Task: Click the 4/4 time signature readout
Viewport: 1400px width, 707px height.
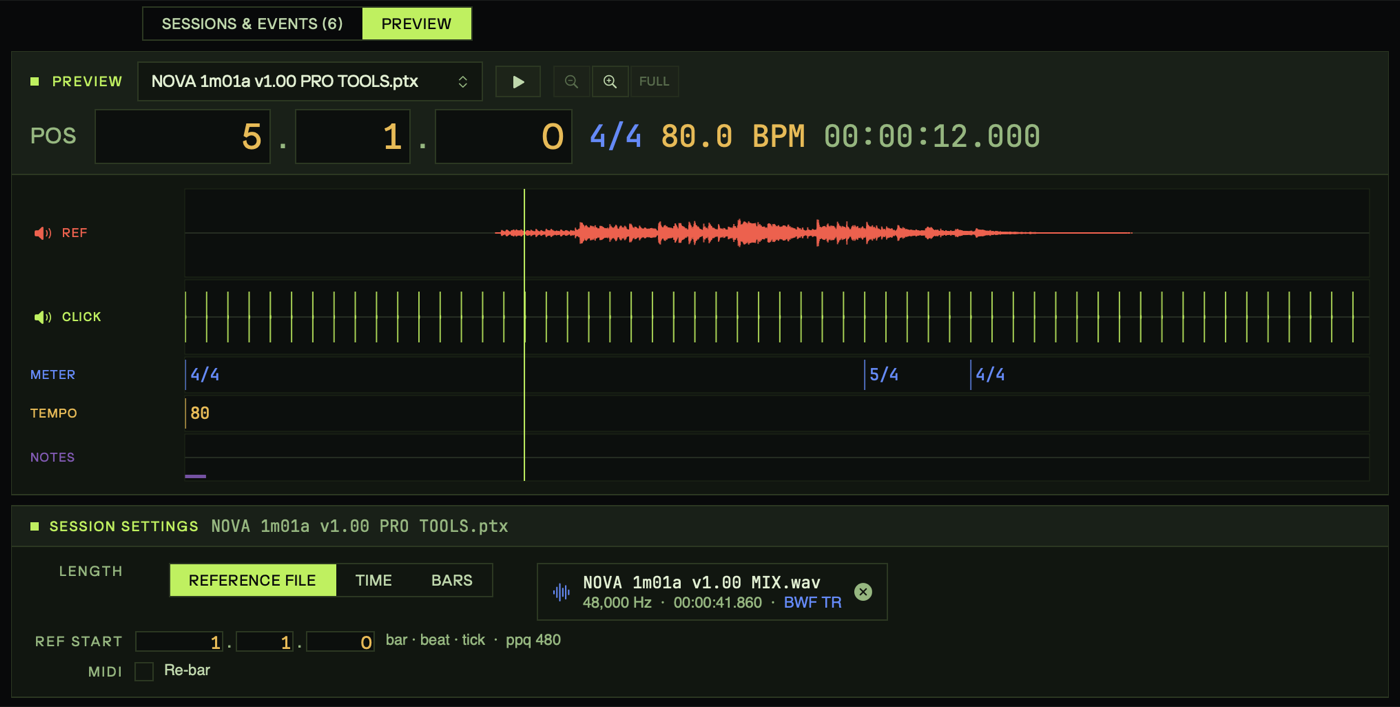Action: coord(616,136)
